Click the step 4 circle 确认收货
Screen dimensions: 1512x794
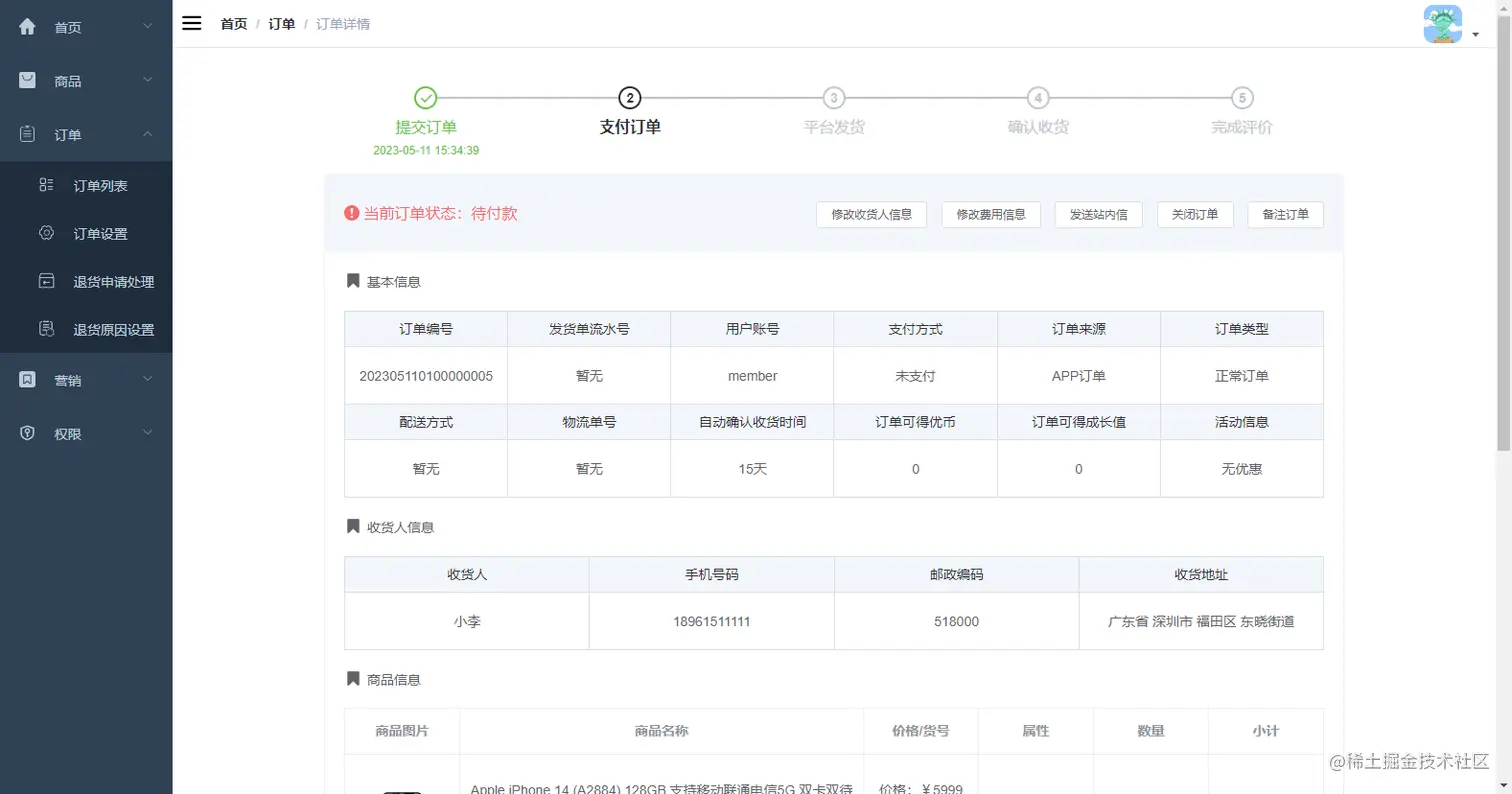click(x=1038, y=98)
